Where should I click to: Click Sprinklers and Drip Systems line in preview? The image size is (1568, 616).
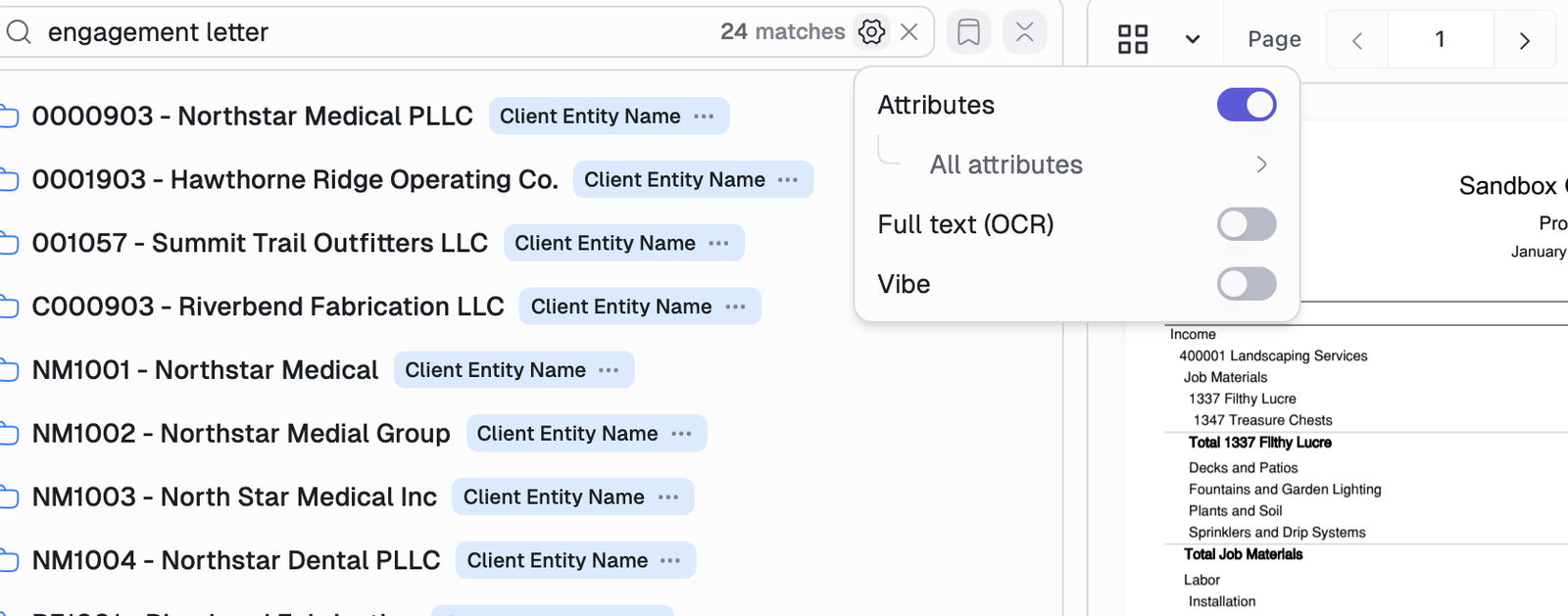1277,532
